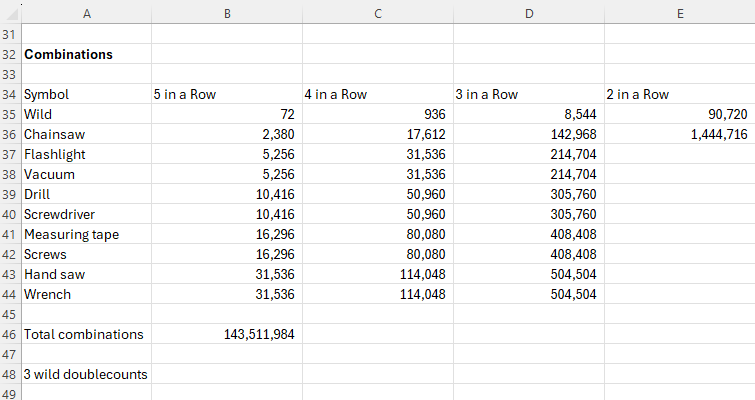Select column B header
This screenshot has width=755, height=400.
(x=226, y=13)
